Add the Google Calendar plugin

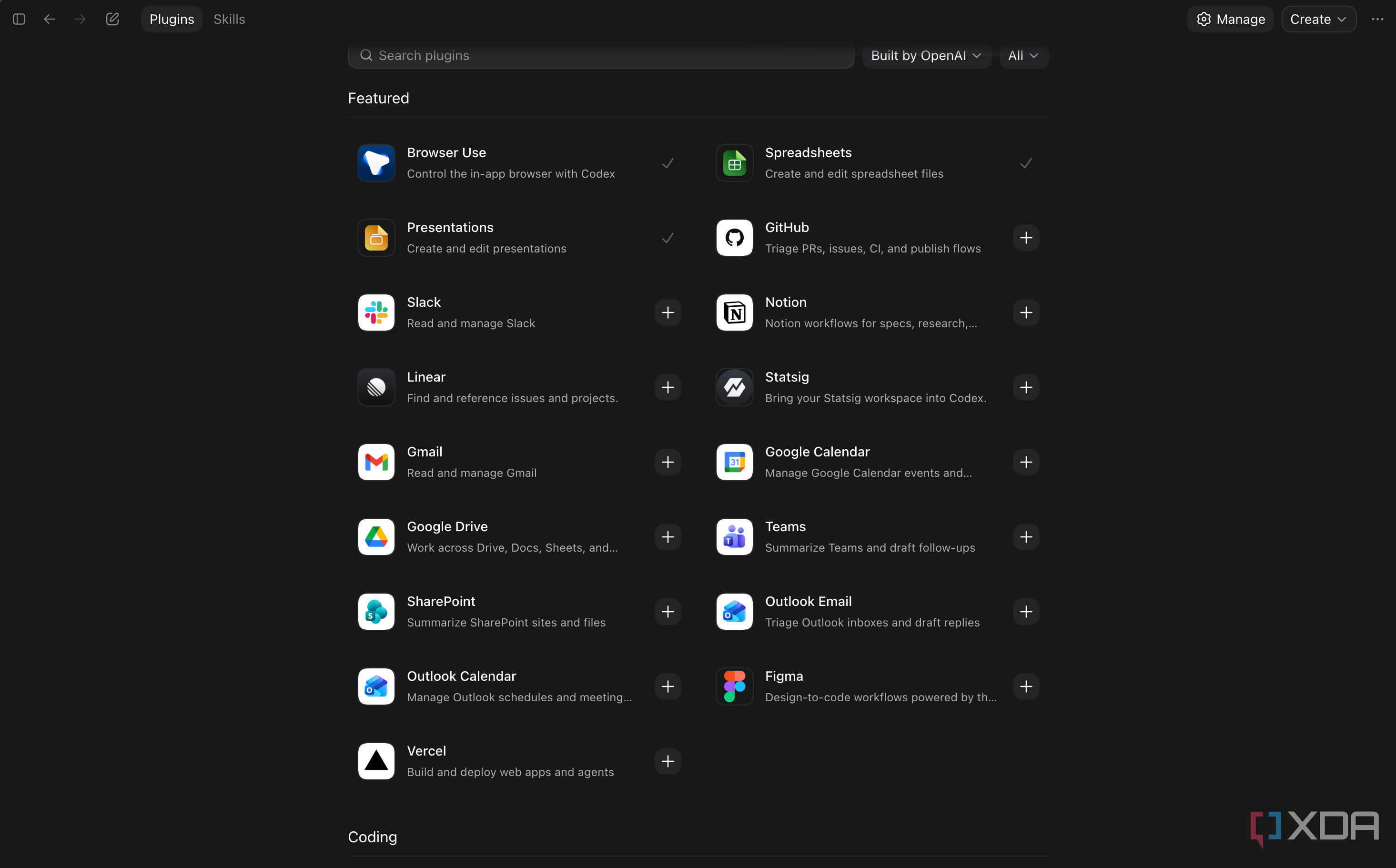pos(1026,462)
